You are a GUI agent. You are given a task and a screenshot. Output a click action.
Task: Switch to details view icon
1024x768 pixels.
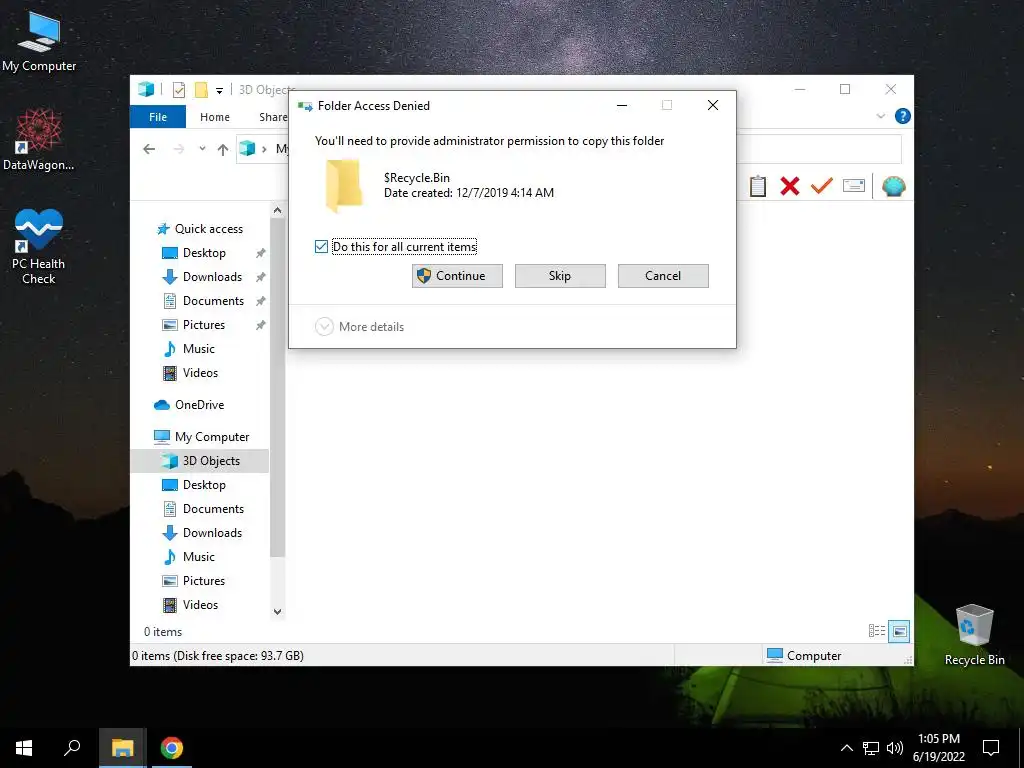(876, 631)
